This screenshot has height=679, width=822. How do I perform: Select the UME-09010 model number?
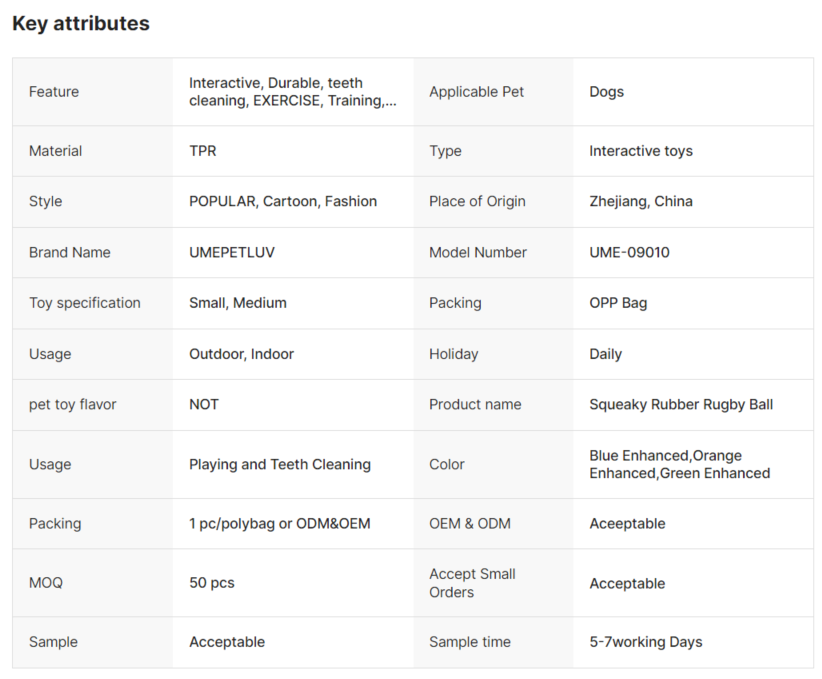tap(629, 252)
